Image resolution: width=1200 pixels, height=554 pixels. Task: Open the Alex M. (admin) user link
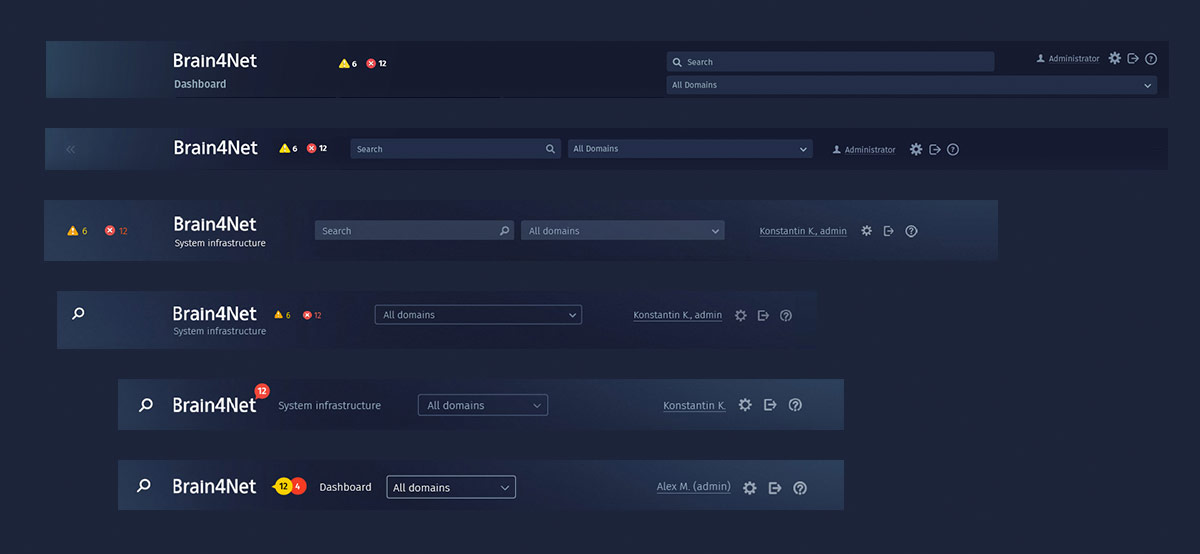(693, 487)
